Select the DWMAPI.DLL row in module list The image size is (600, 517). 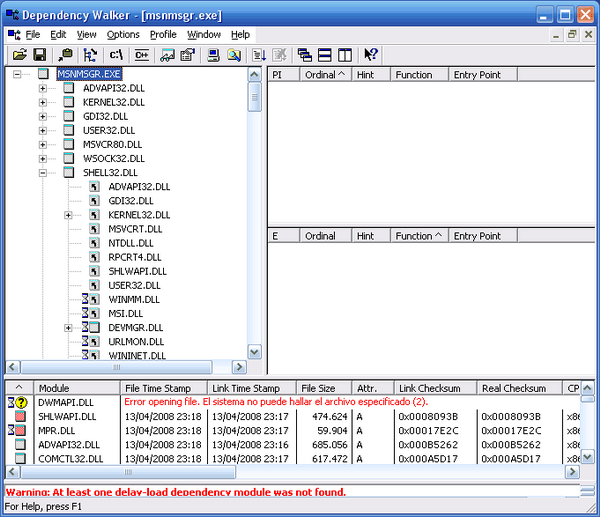(x=293, y=402)
